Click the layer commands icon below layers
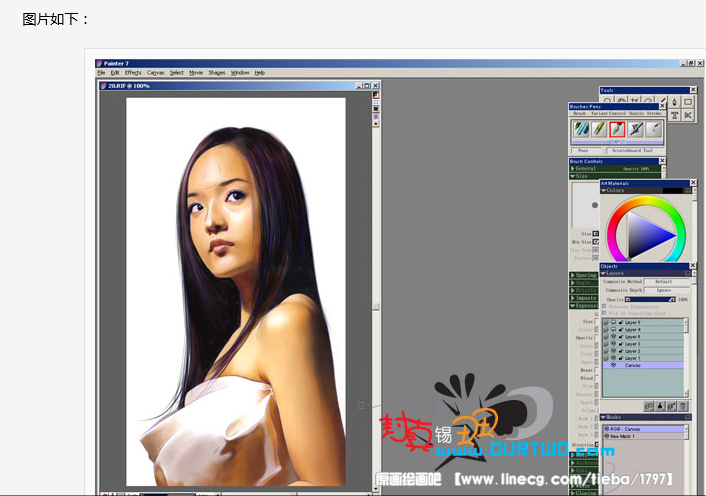This screenshot has width=706, height=496. 648,406
